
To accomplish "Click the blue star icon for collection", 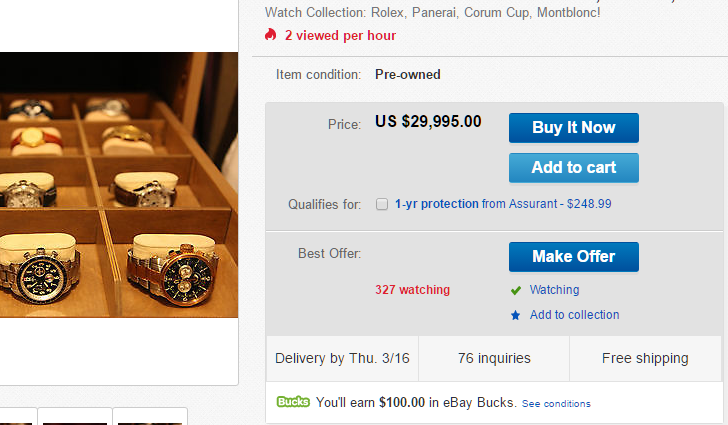I will pyautogui.click(x=516, y=315).
